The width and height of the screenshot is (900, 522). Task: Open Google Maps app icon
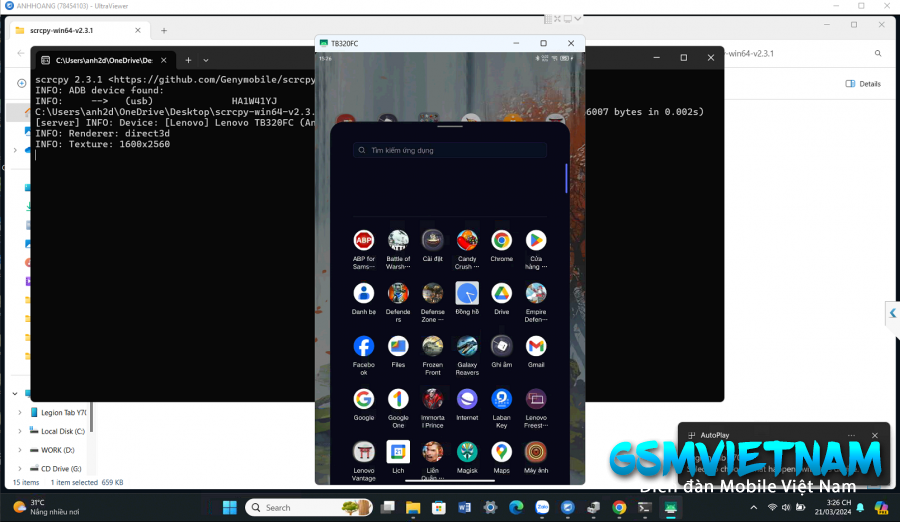click(501, 452)
